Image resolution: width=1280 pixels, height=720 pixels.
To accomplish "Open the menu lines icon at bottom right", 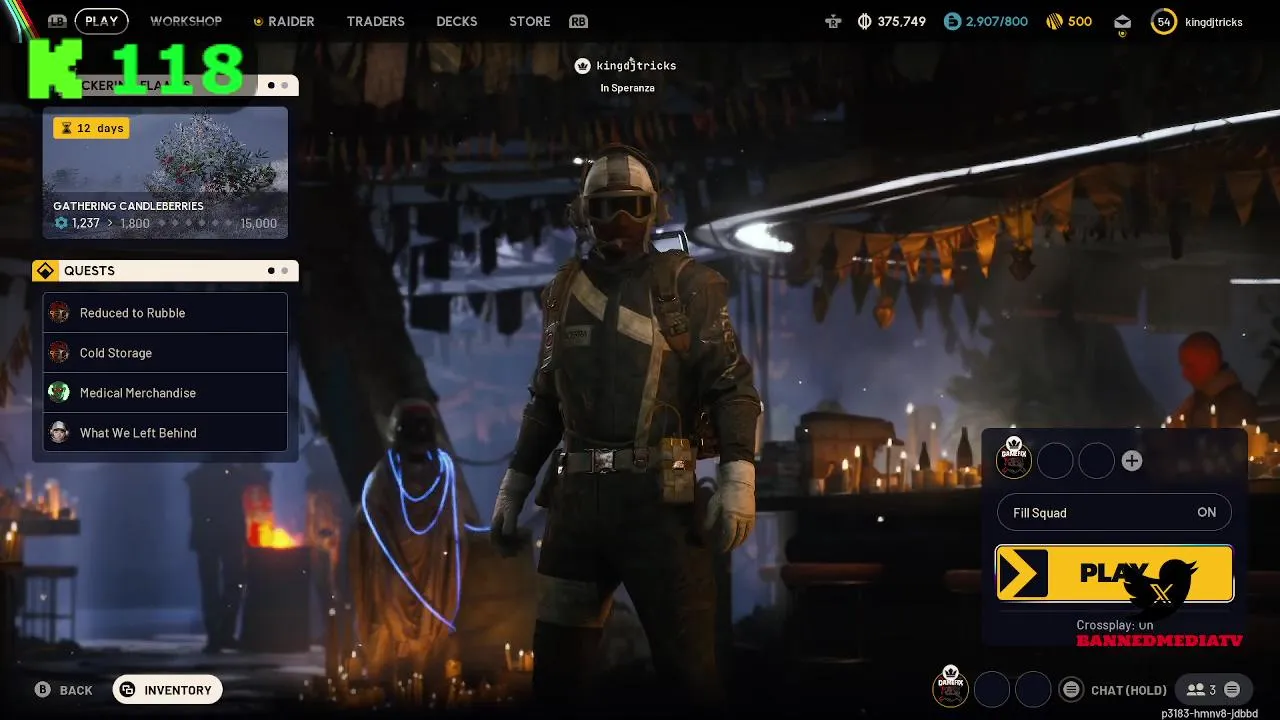I will click(x=1232, y=690).
